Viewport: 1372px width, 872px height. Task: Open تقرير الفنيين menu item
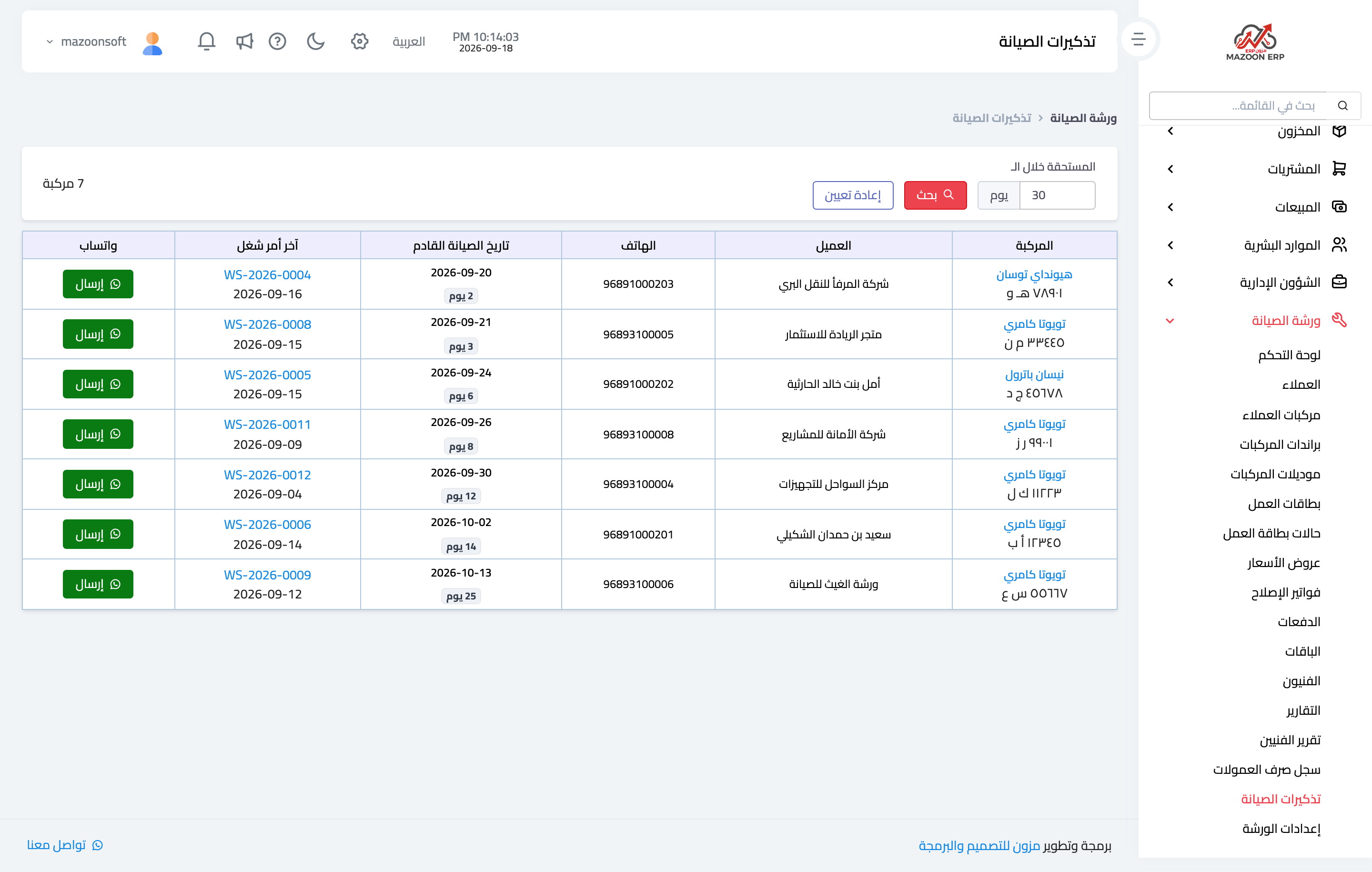point(1290,740)
